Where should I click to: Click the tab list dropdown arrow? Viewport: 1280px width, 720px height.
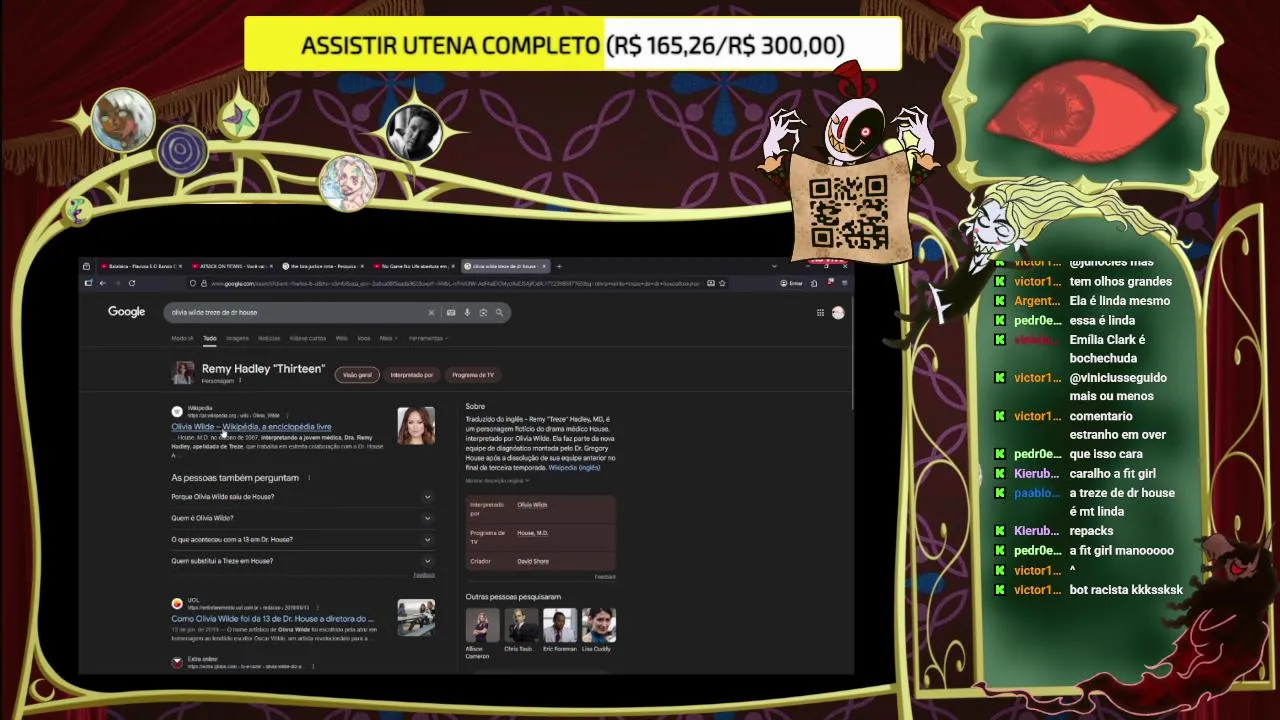tap(774, 266)
